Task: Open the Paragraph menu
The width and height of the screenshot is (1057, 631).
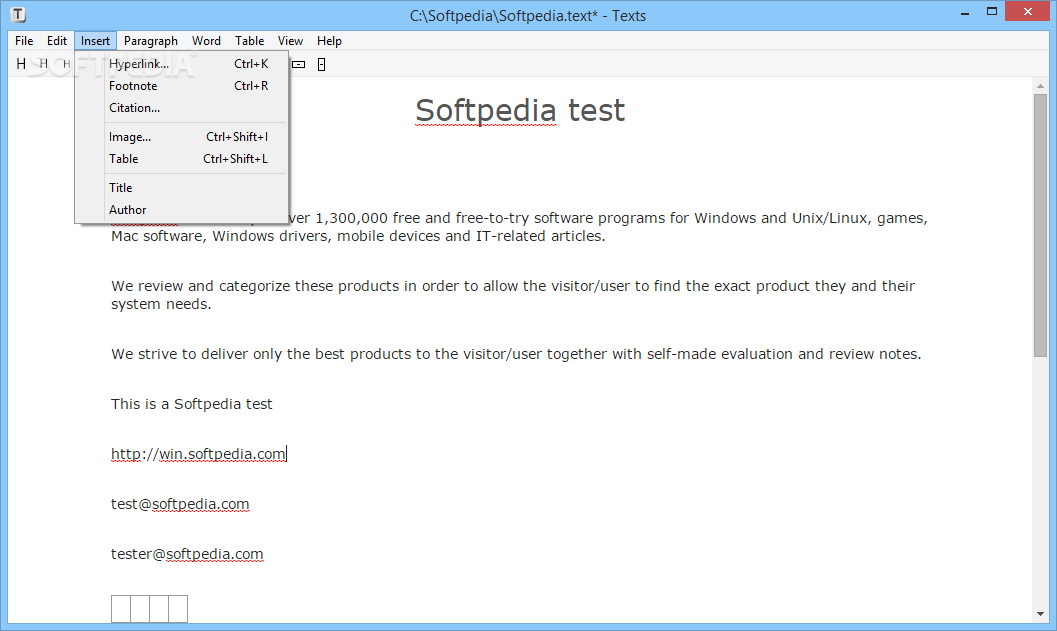Action: click(x=150, y=40)
